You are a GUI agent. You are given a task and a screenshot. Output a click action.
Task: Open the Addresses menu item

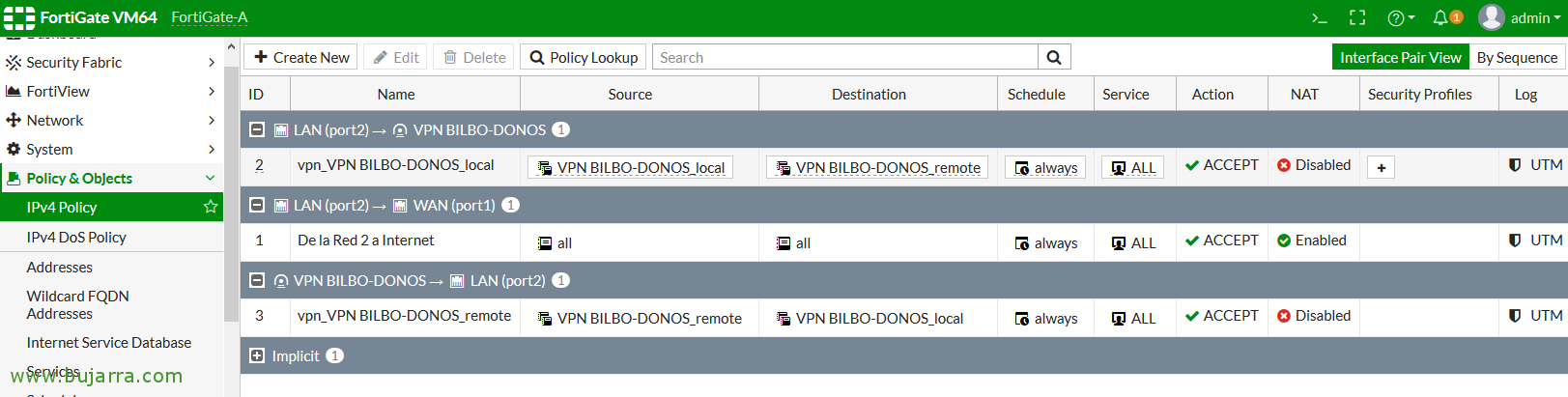(x=60, y=268)
